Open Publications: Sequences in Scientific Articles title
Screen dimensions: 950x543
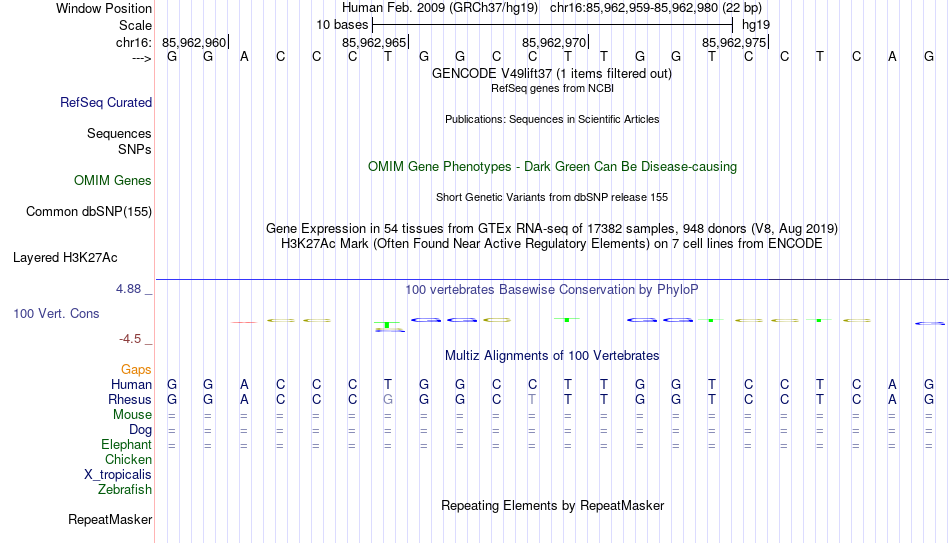(552, 119)
